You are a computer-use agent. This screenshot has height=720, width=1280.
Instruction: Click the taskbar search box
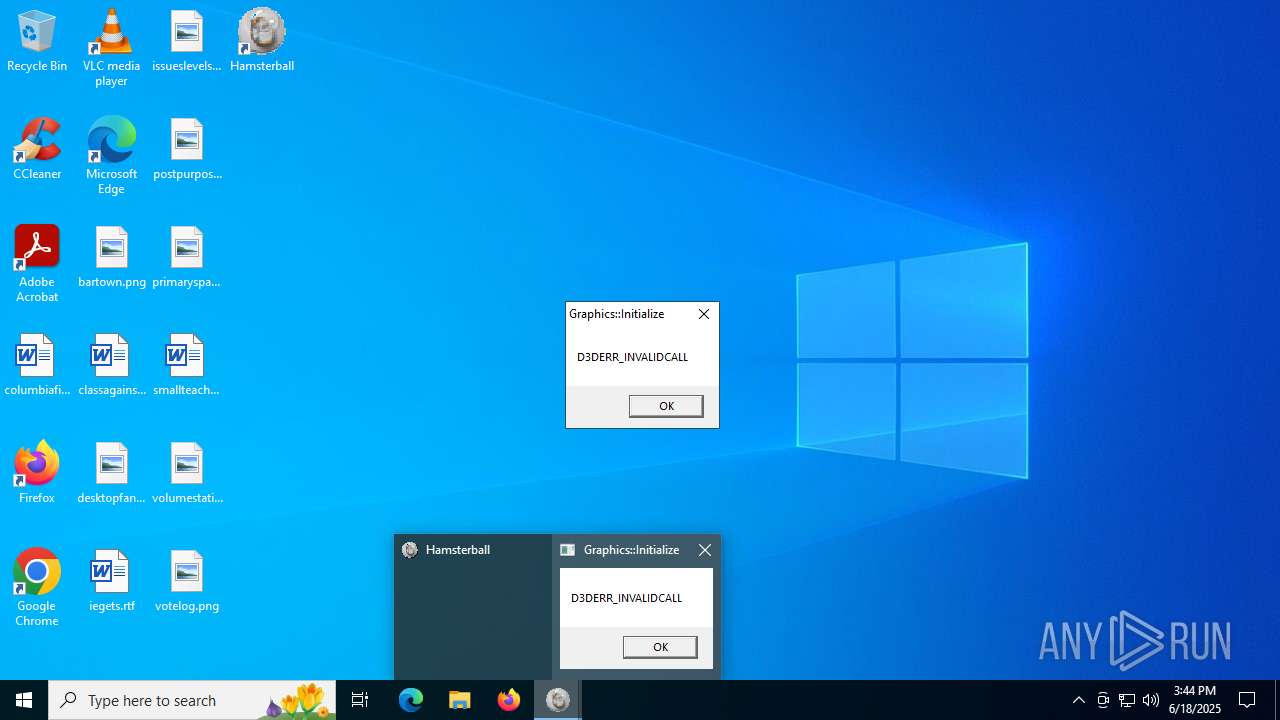[x=192, y=700]
